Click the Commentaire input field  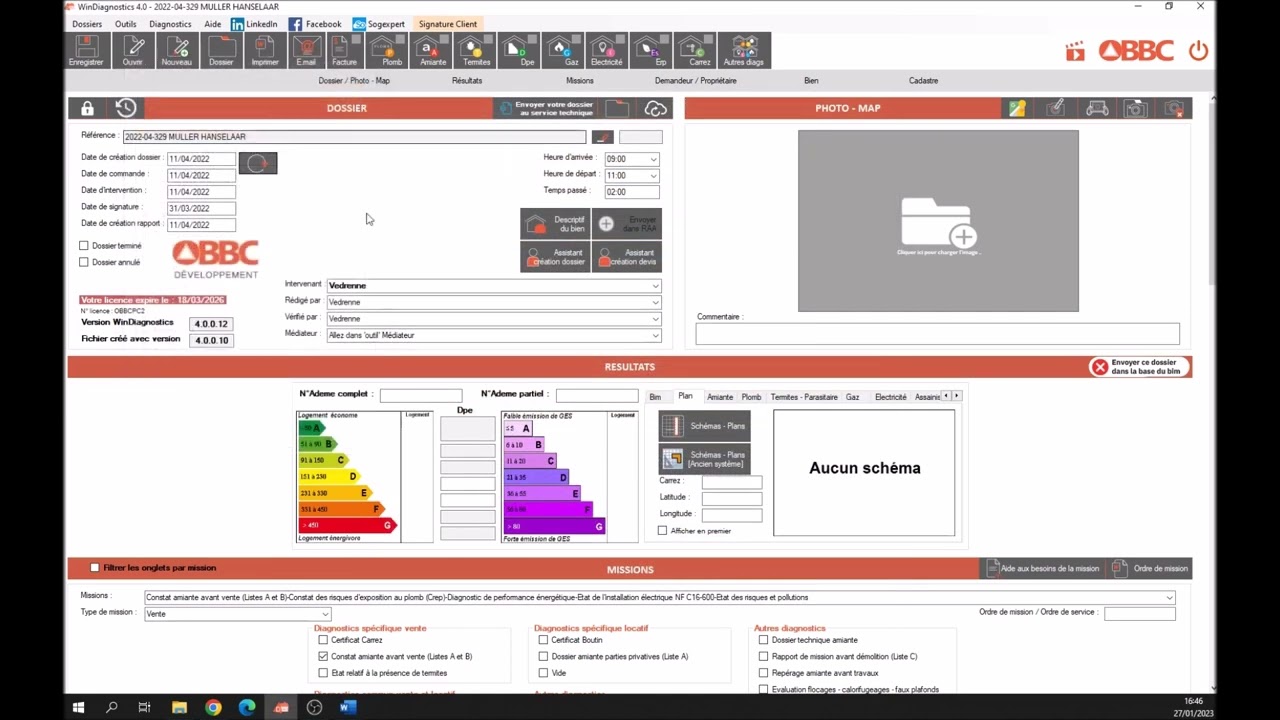point(937,334)
